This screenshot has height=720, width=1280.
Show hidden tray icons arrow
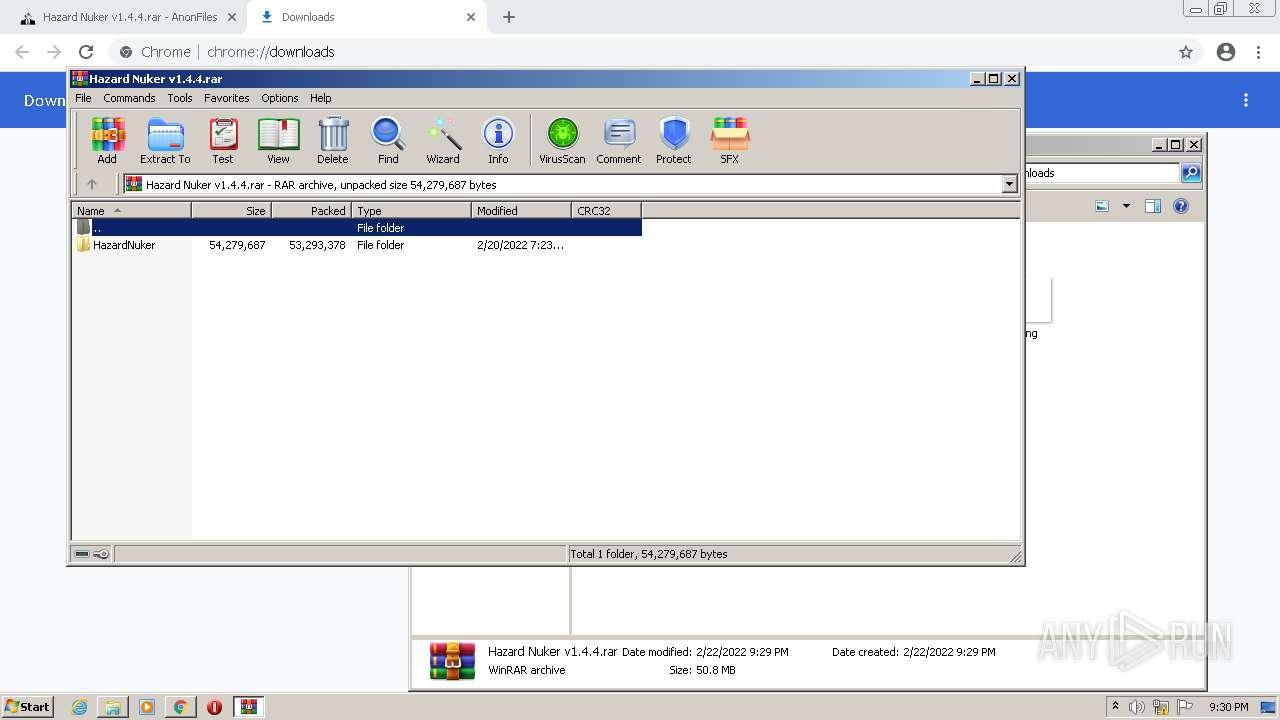pyautogui.click(x=1115, y=707)
